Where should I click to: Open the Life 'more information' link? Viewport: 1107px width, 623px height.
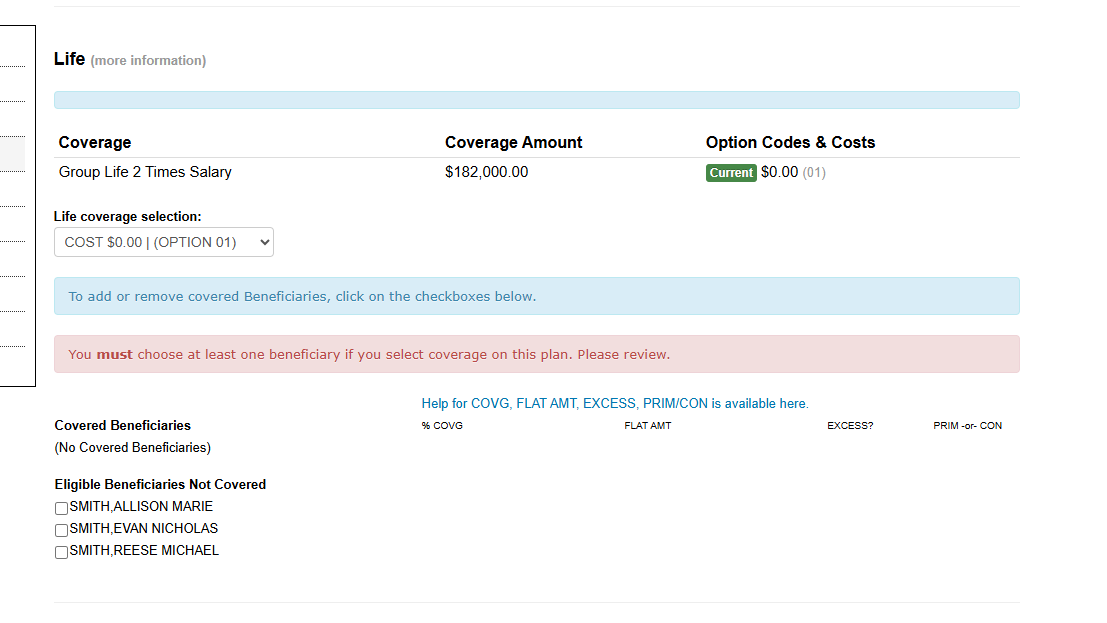click(x=148, y=61)
